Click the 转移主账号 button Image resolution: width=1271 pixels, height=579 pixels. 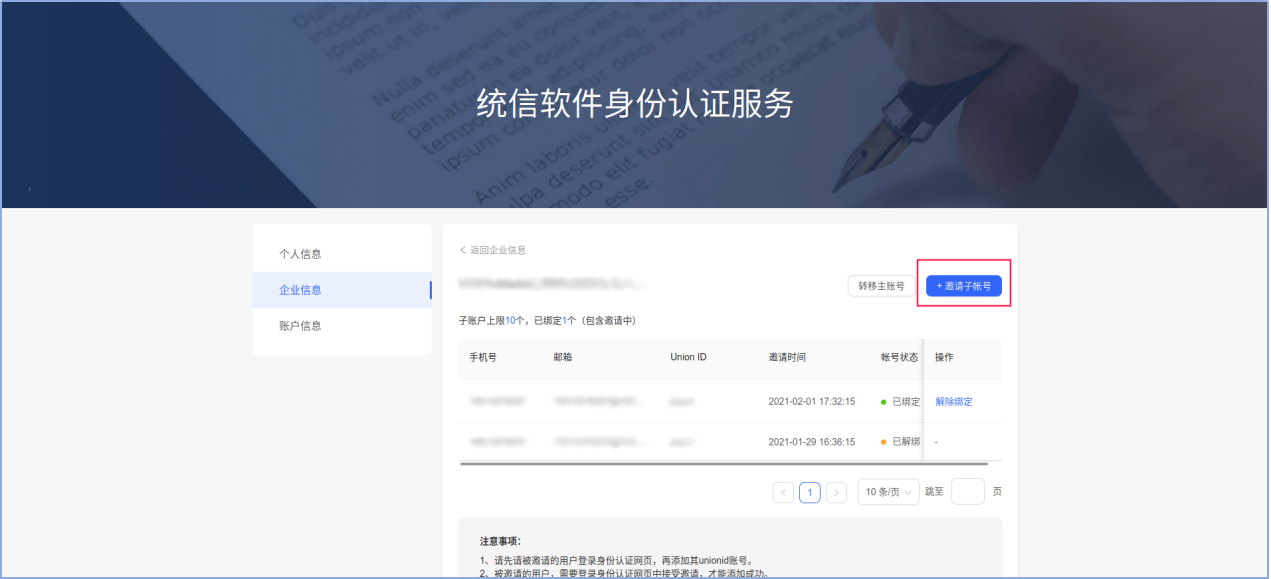[881, 286]
